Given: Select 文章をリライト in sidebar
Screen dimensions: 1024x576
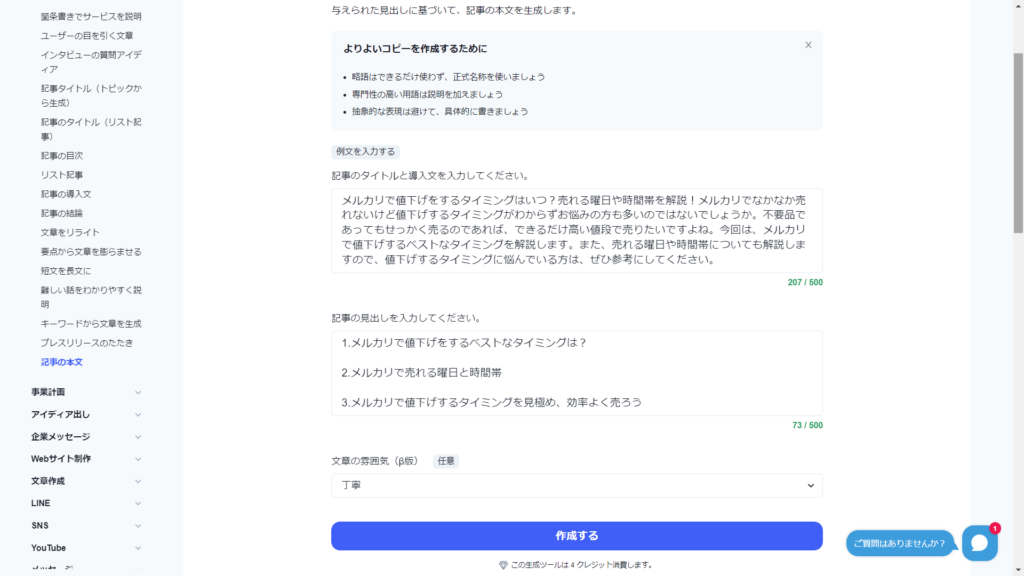Looking at the screenshot, I should pos(70,232).
